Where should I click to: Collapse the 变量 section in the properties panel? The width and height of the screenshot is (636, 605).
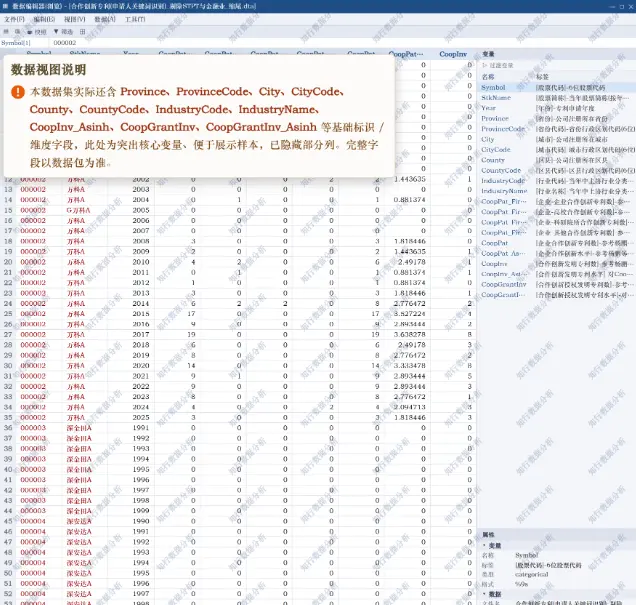pyautogui.click(x=484, y=545)
